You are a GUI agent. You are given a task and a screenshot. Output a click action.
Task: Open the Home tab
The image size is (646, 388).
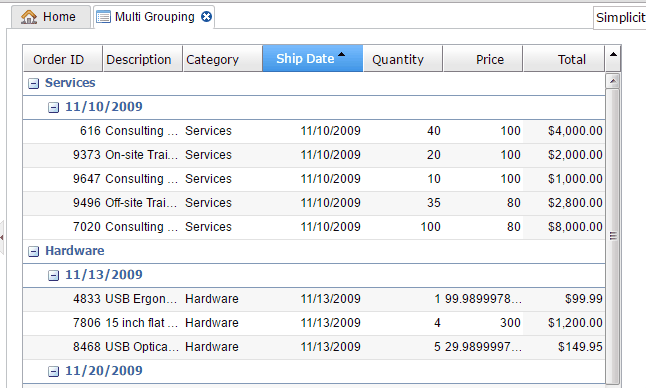[51, 17]
